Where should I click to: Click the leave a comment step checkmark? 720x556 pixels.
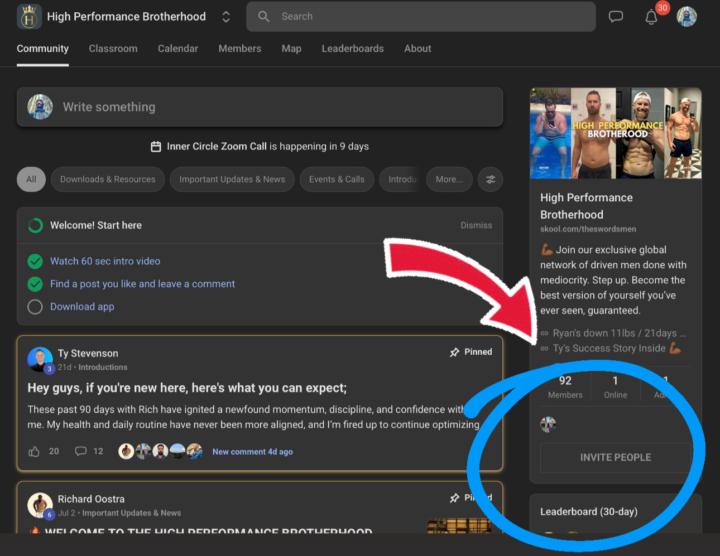pyautogui.click(x=35, y=284)
